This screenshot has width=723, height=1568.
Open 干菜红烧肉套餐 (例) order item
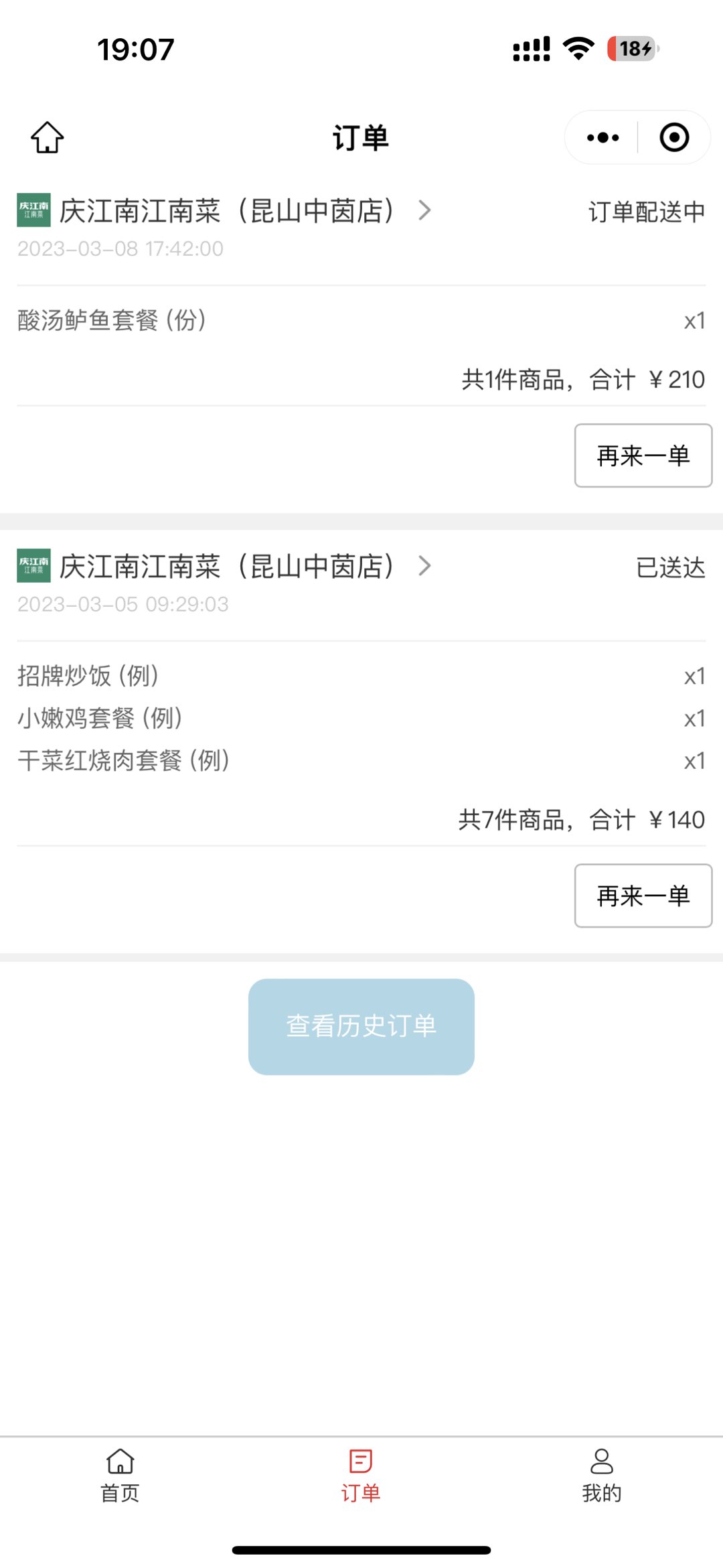pos(124,760)
